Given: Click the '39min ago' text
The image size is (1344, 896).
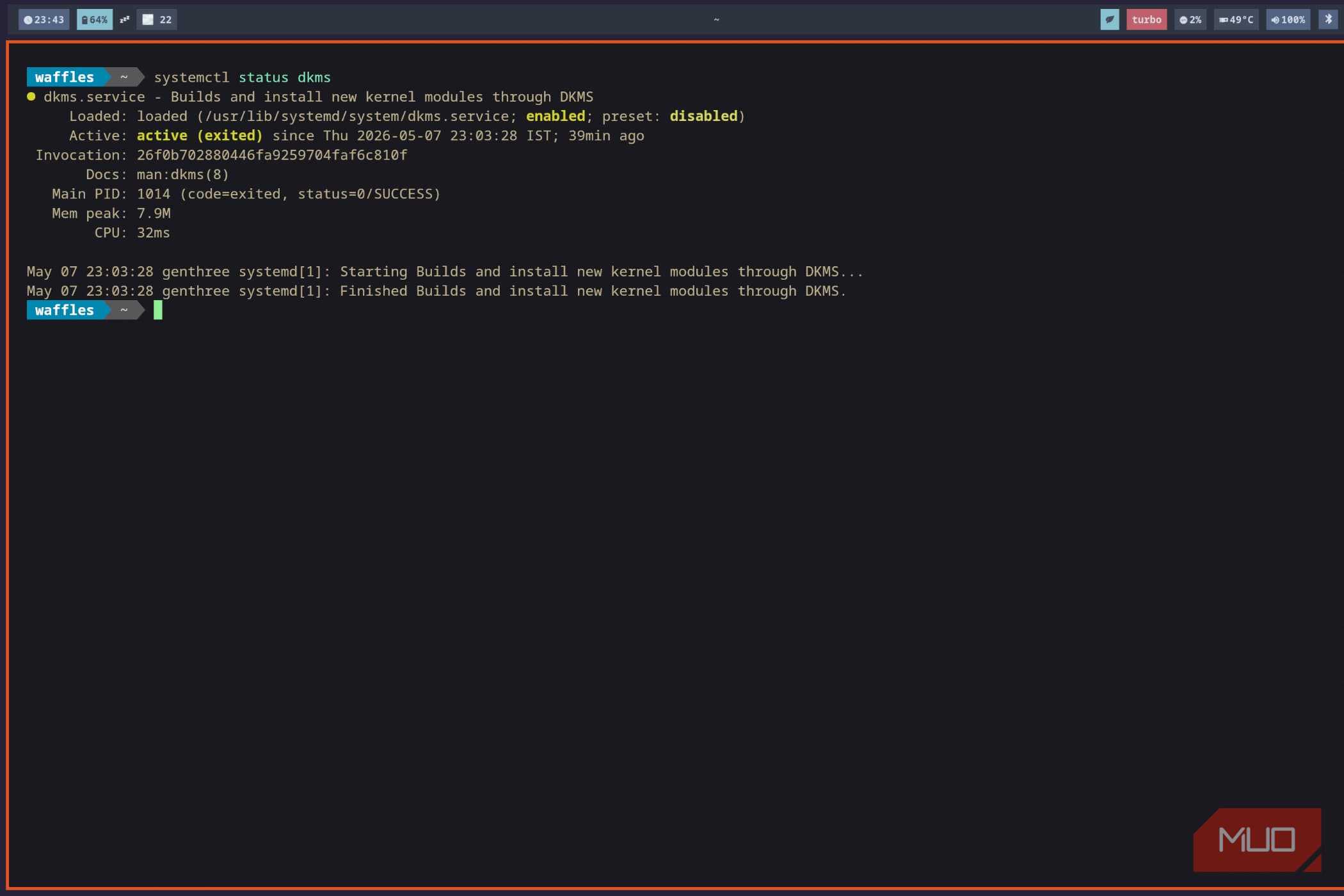Looking at the screenshot, I should [606, 136].
